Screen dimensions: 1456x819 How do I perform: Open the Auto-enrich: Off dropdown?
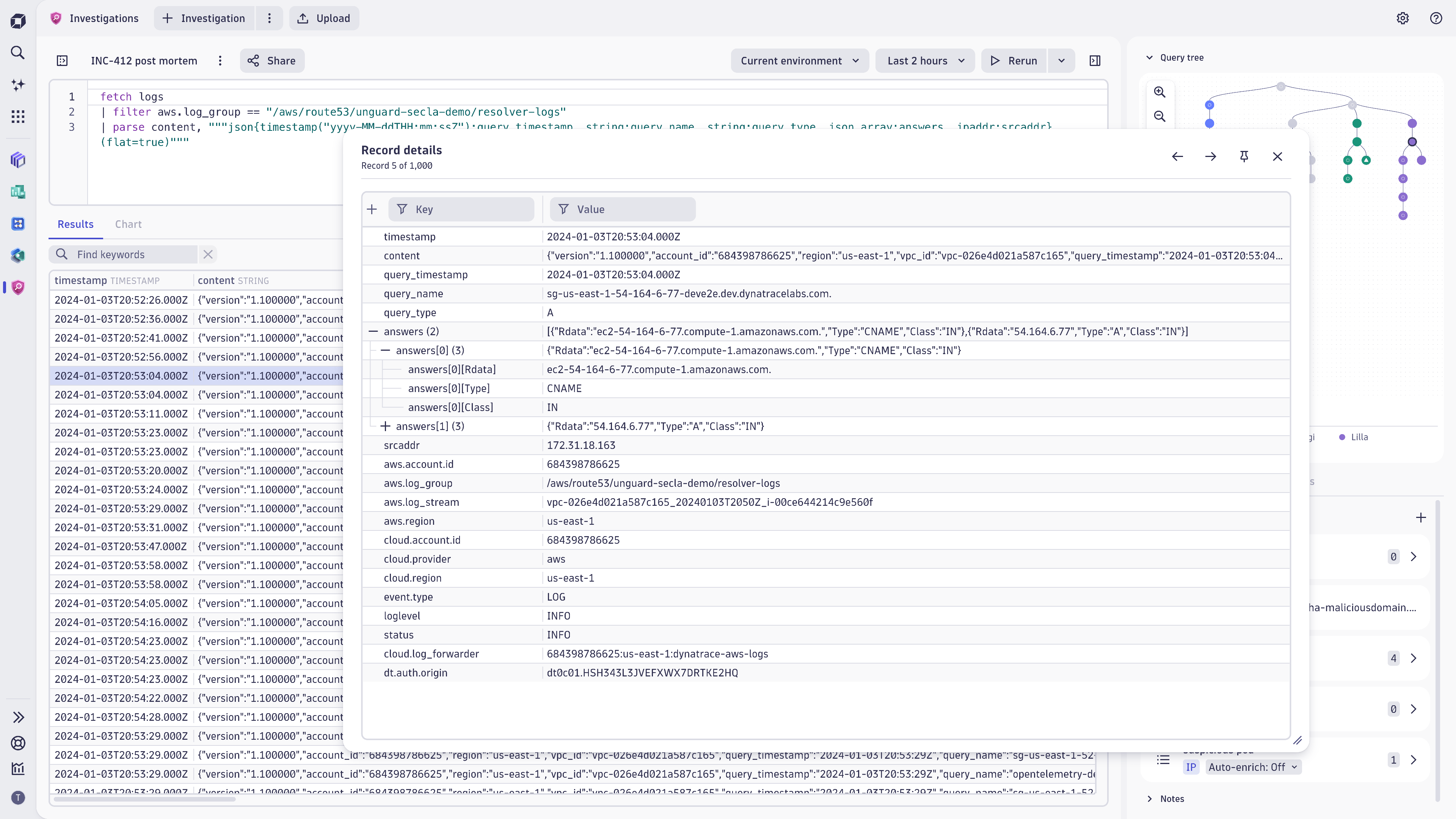[x=1252, y=767]
